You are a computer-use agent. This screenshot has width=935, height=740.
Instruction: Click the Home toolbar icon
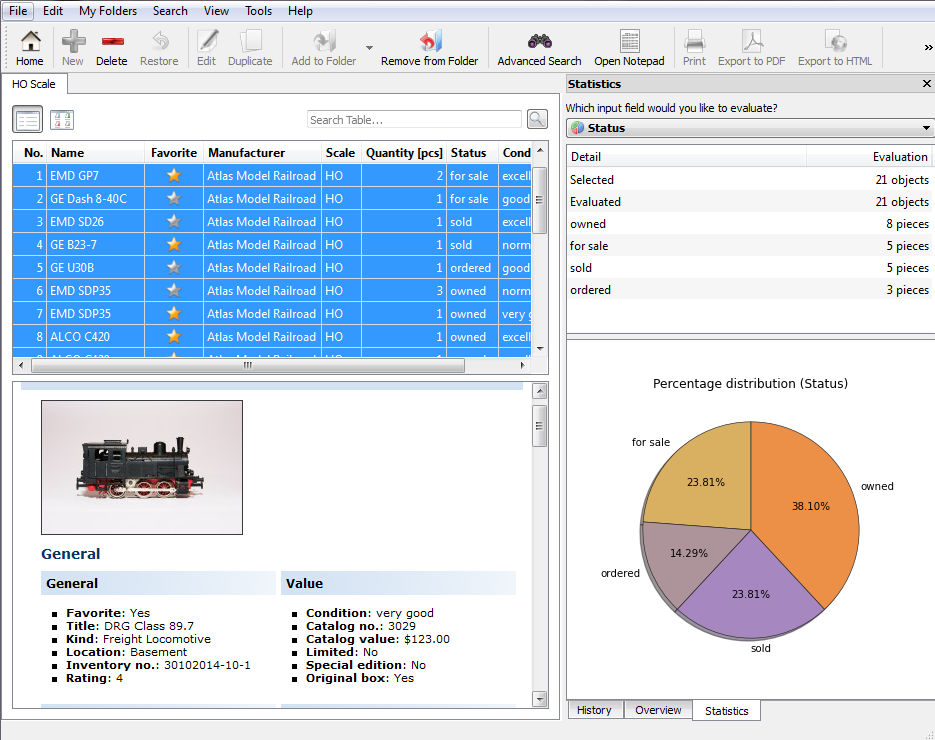[x=30, y=42]
